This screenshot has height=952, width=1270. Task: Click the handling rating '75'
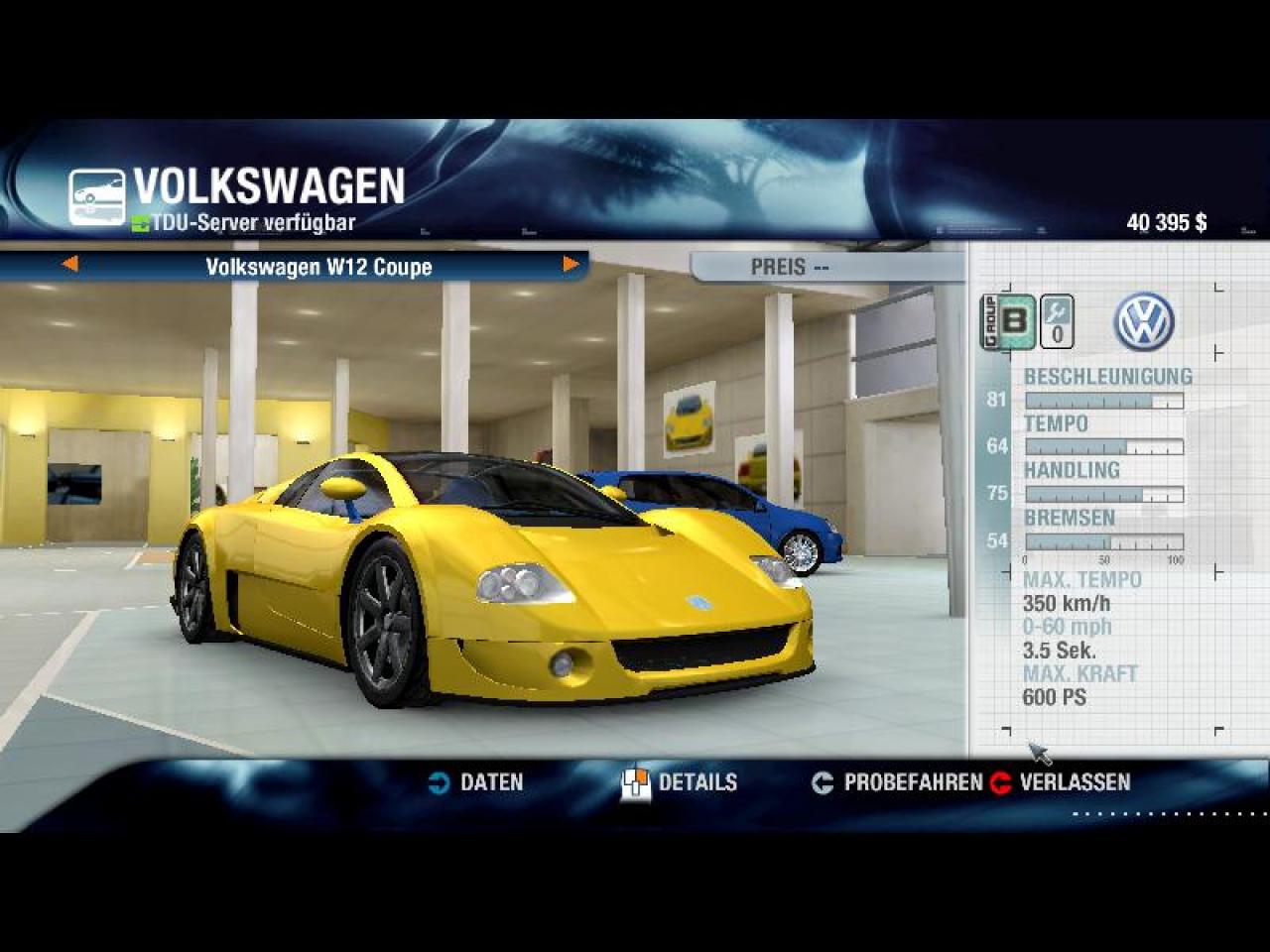(x=997, y=493)
